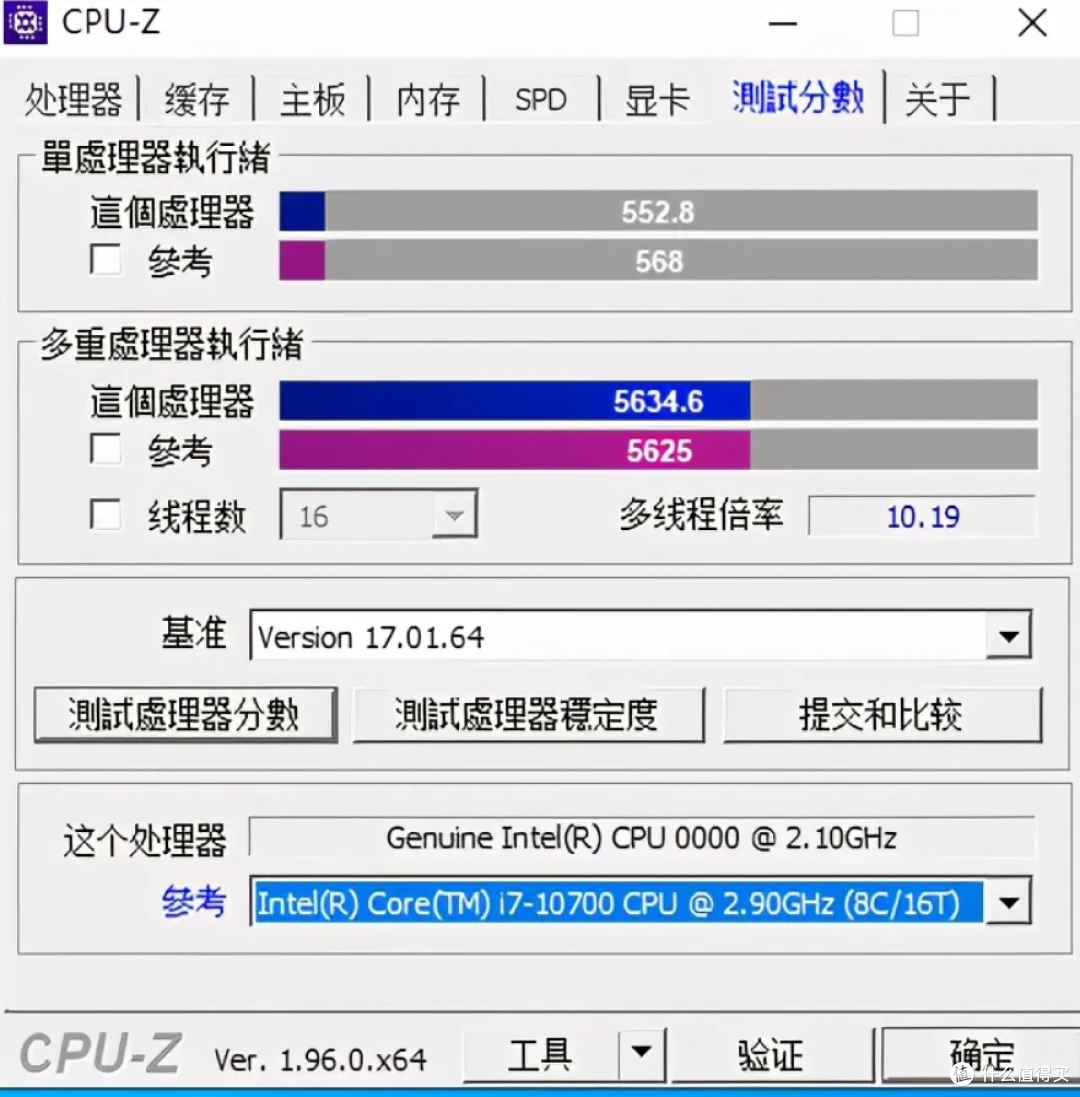Click 測試處理器分數 button
Screen dimensions: 1080x1097
[x=185, y=714]
